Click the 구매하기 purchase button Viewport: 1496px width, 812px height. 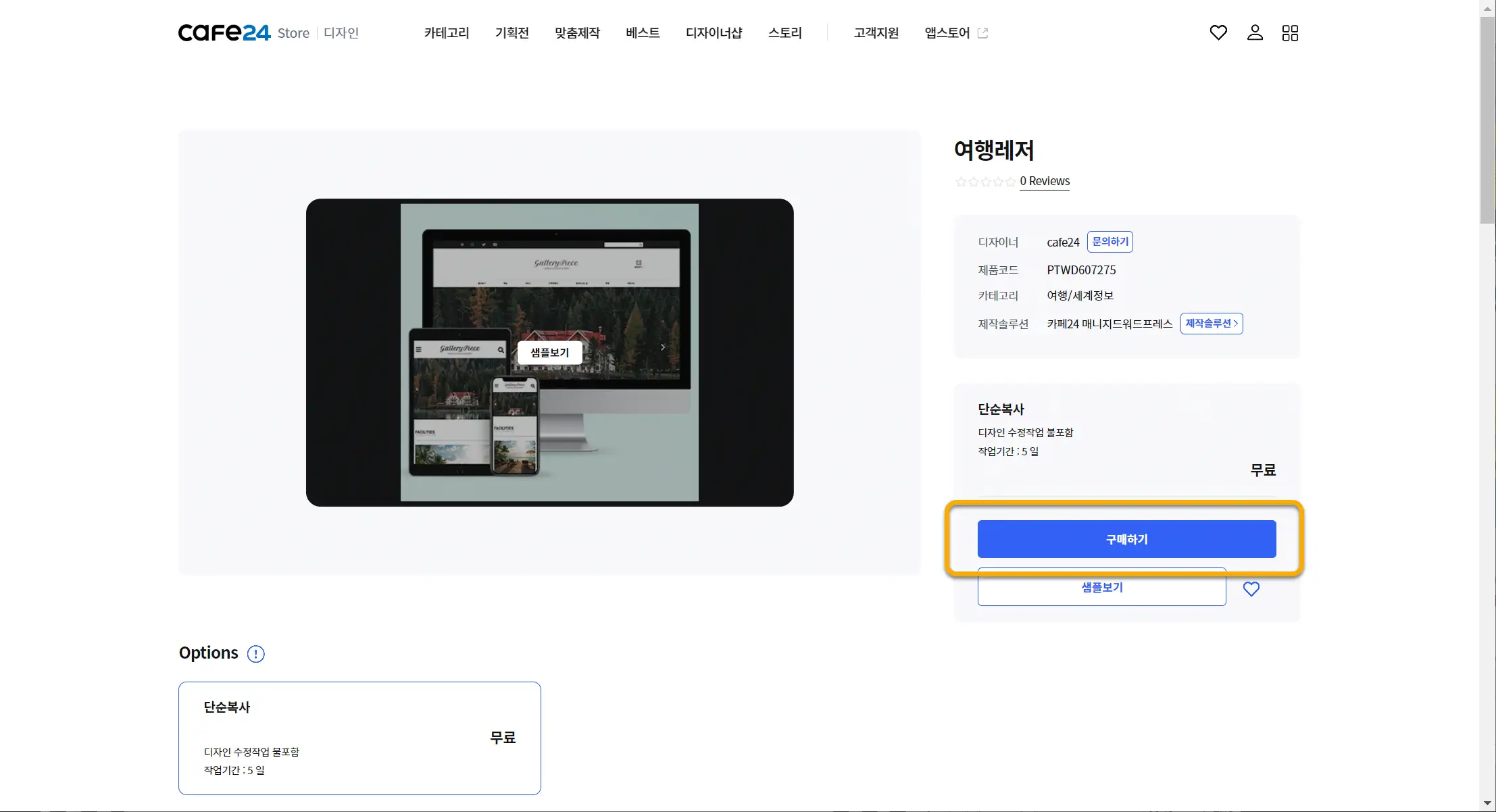click(x=1126, y=538)
